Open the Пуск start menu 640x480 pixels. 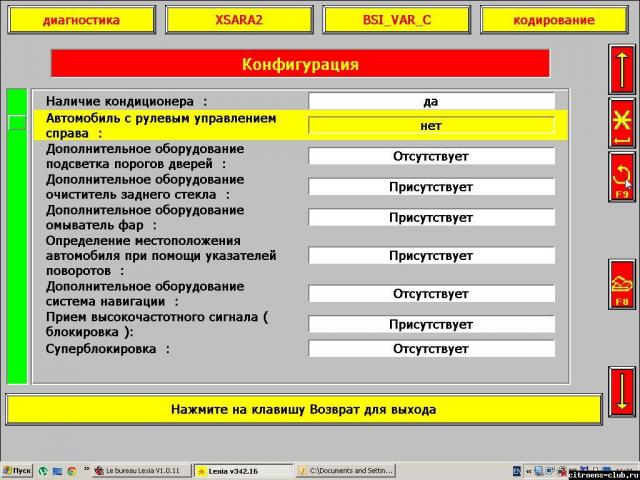[x=17, y=471]
